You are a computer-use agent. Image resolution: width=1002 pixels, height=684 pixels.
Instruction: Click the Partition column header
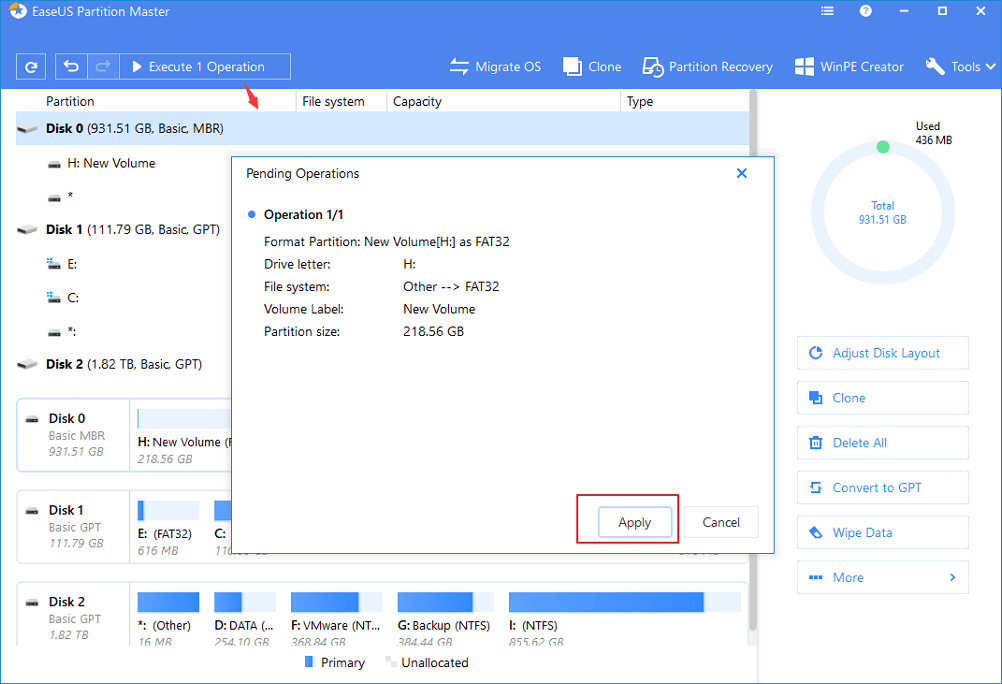[x=70, y=101]
